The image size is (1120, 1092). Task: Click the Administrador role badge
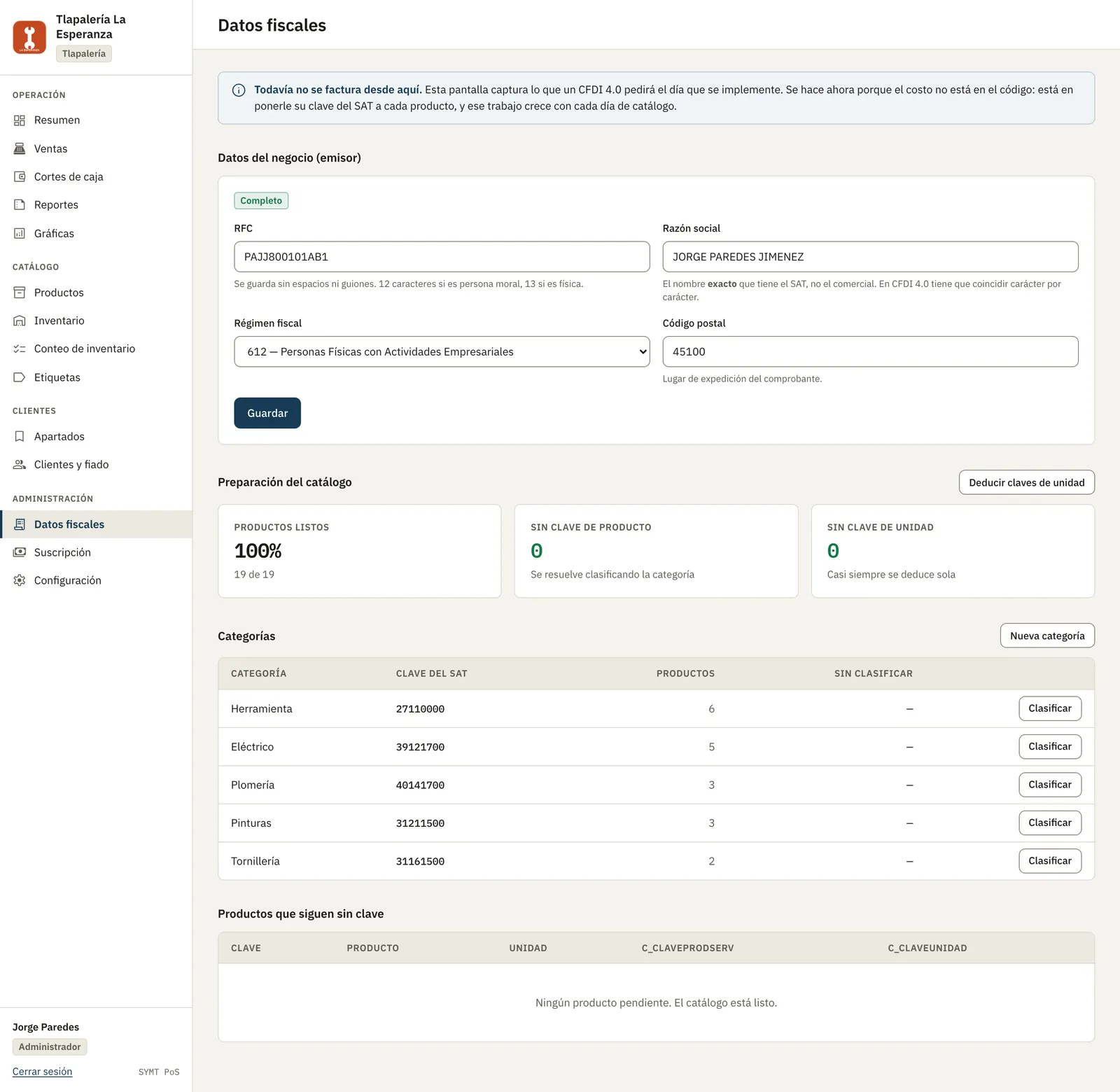pos(50,1047)
